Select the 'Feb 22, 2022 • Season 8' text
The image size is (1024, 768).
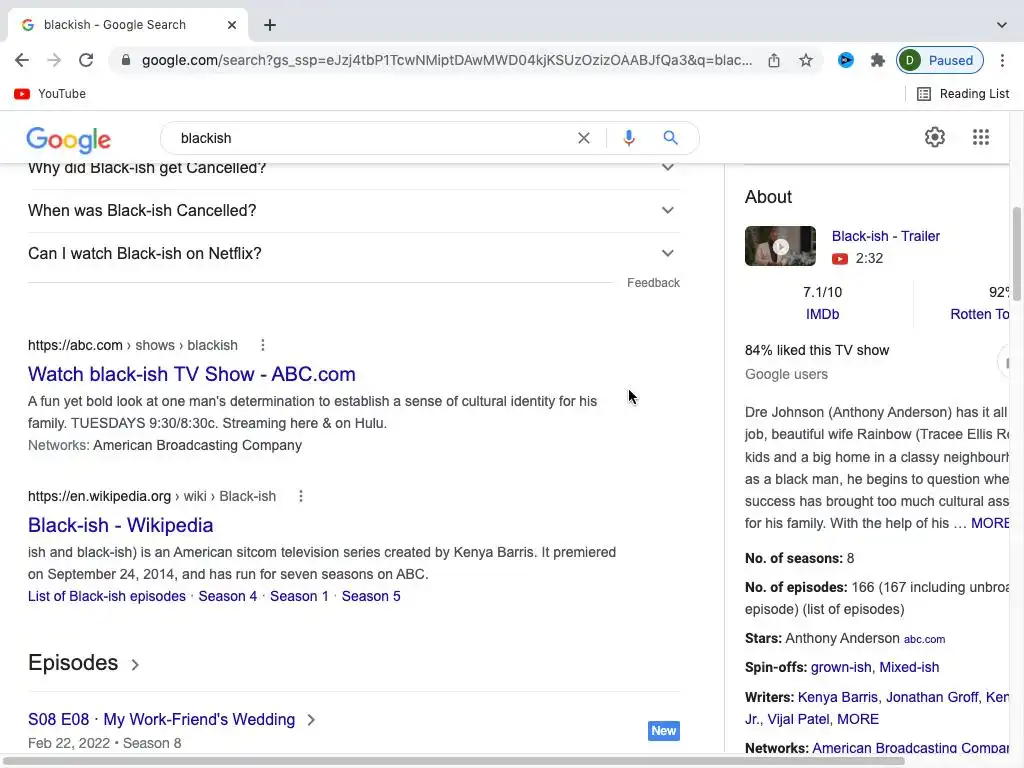click(104, 744)
